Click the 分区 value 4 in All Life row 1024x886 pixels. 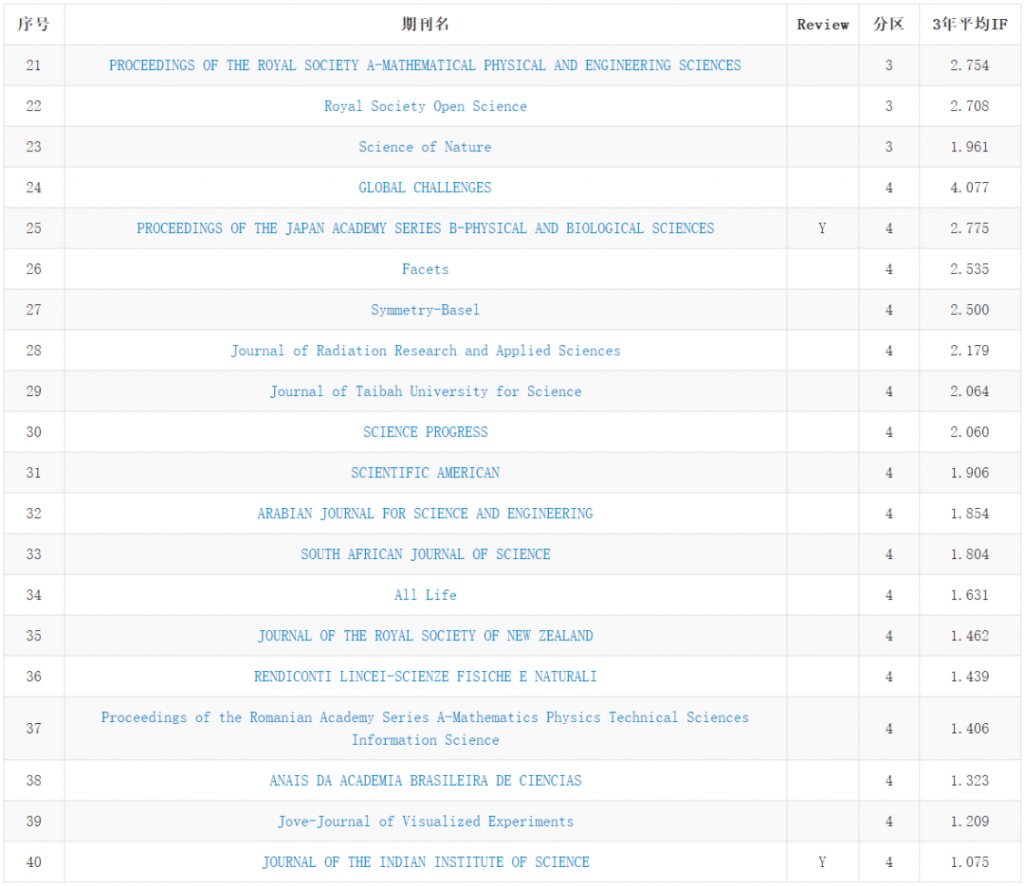point(889,595)
